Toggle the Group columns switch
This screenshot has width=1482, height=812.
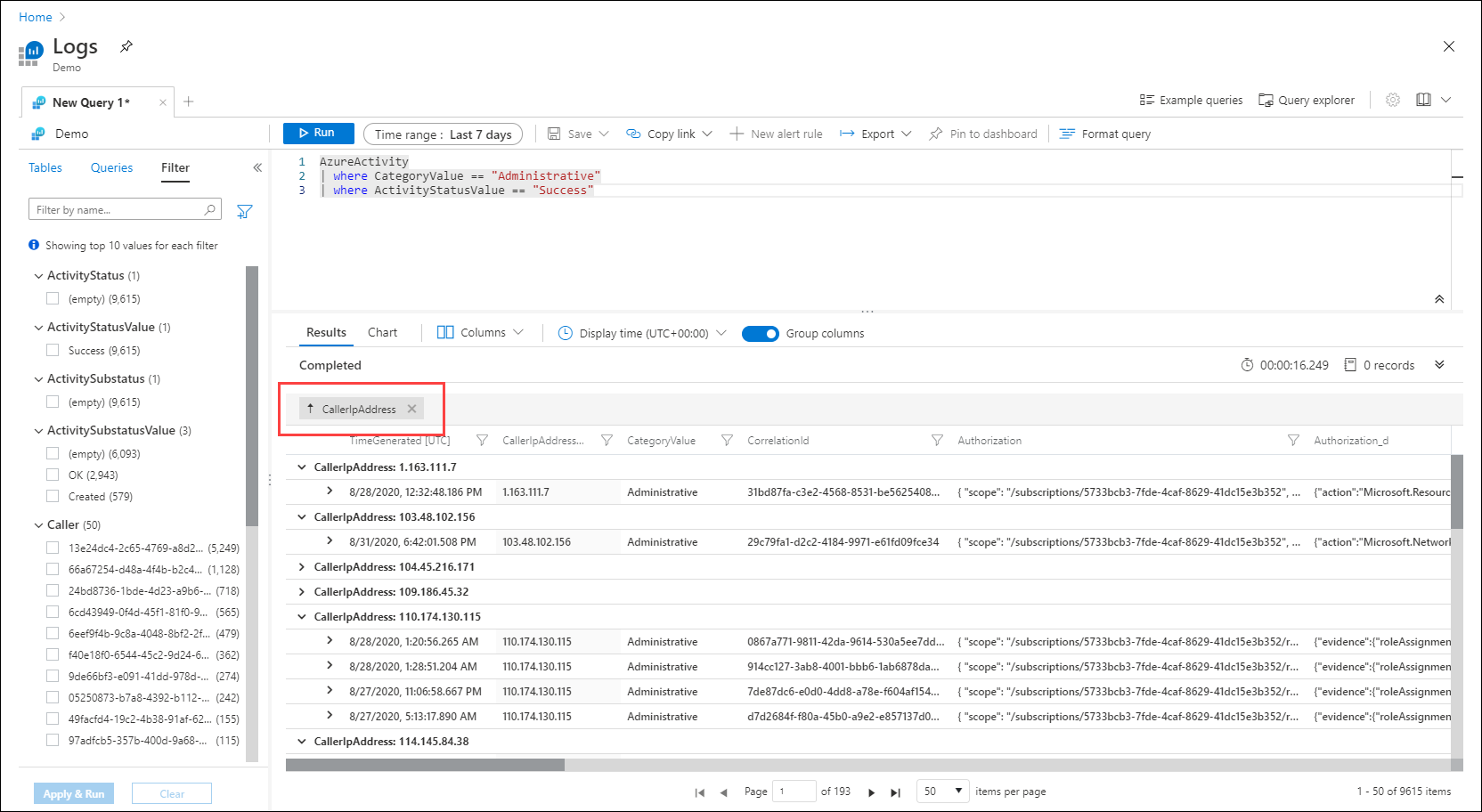point(760,333)
